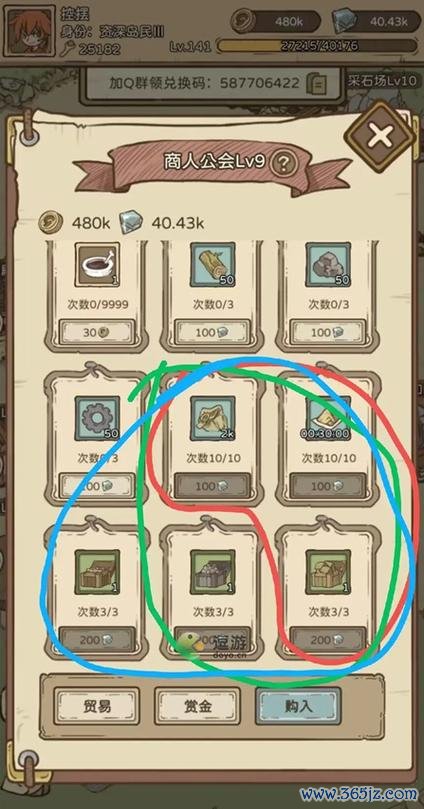The image size is (424, 809).
Task: Copy the redeem code with clipboard icon
Action: point(316,83)
